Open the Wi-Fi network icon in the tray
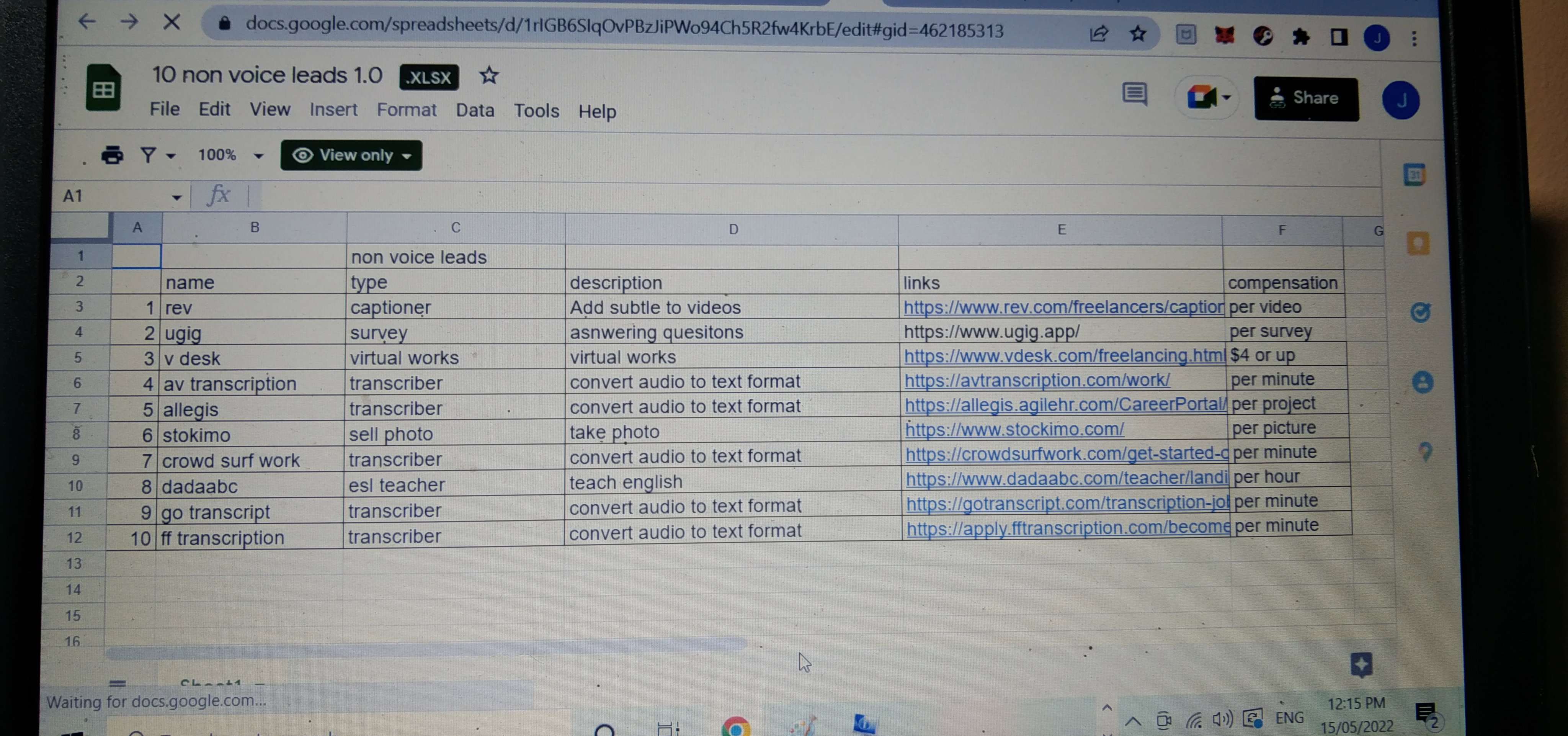Image resolution: width=1568 pixels, height=736 pixels. (x=1194, y=721)
